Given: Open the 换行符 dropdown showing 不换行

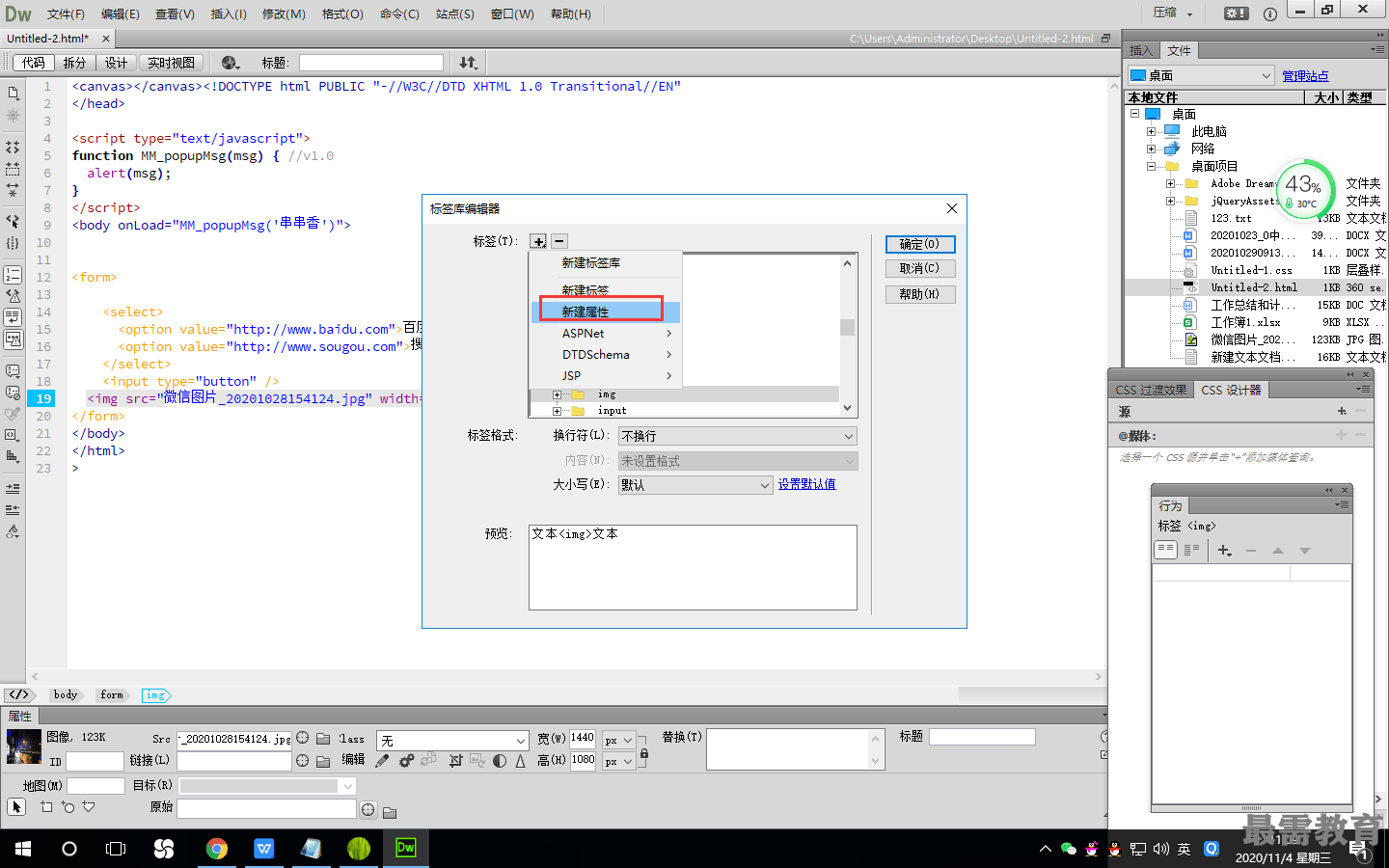Looking at the screenshot, I should point(738,436).
